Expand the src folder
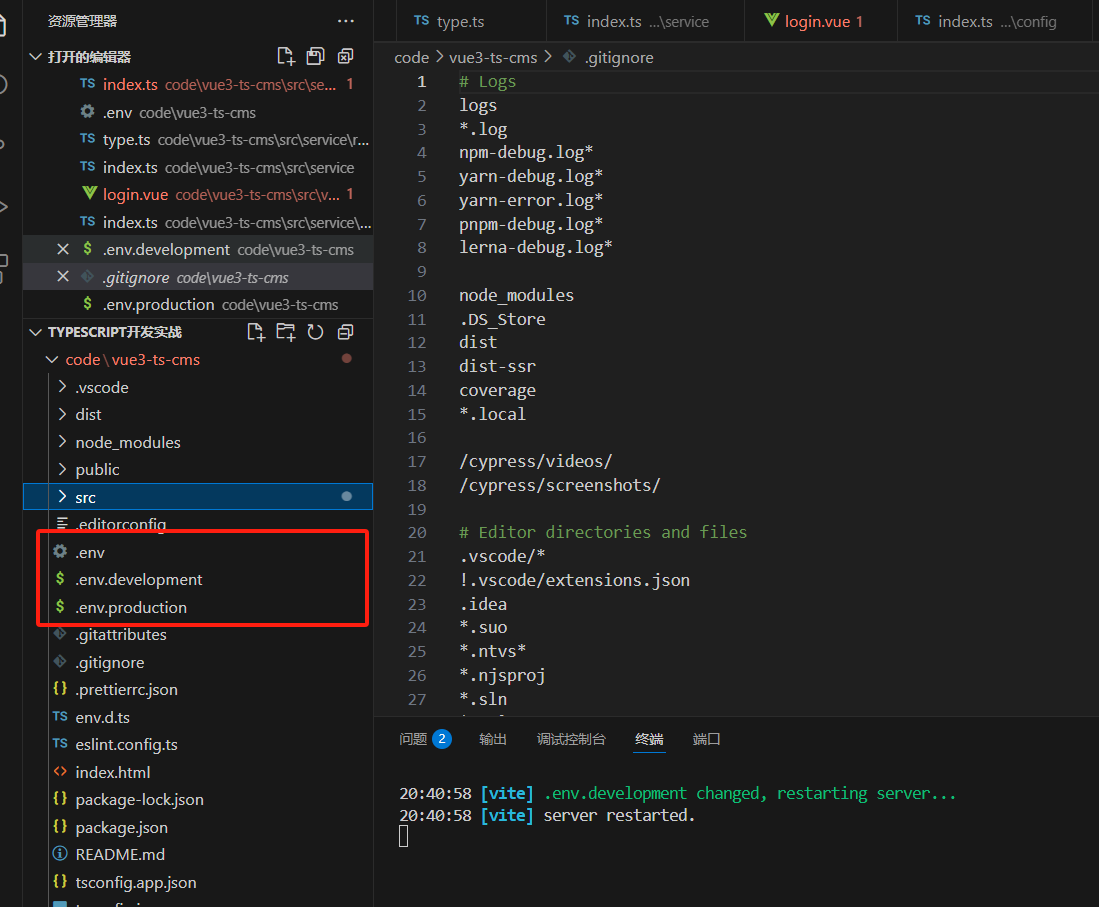Image resolution: width=1099 pixels, height=907 pixels. tap(62, 497)
